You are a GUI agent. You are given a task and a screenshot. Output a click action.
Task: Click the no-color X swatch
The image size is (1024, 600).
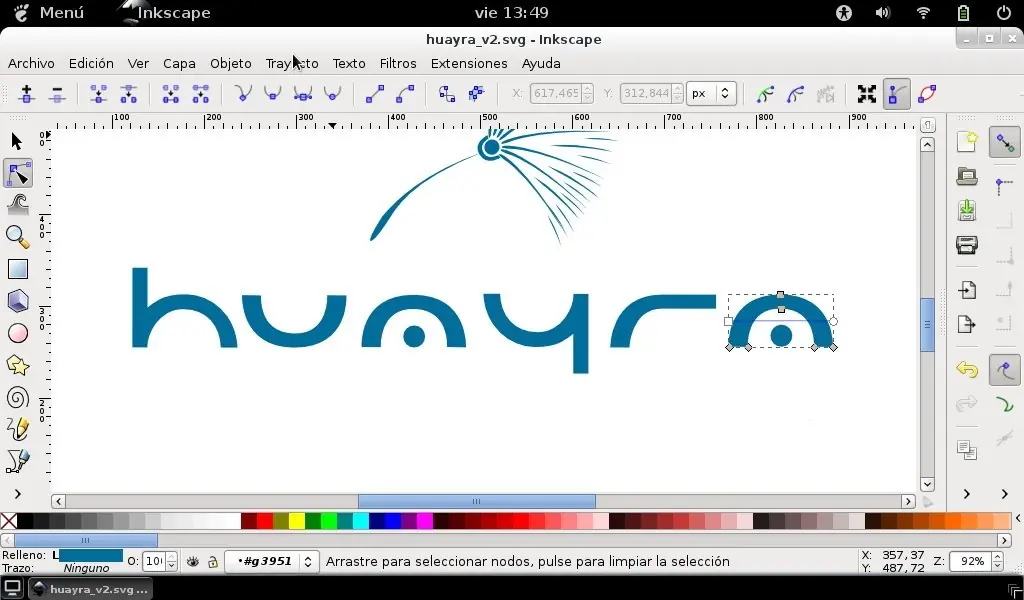(8, 520)
